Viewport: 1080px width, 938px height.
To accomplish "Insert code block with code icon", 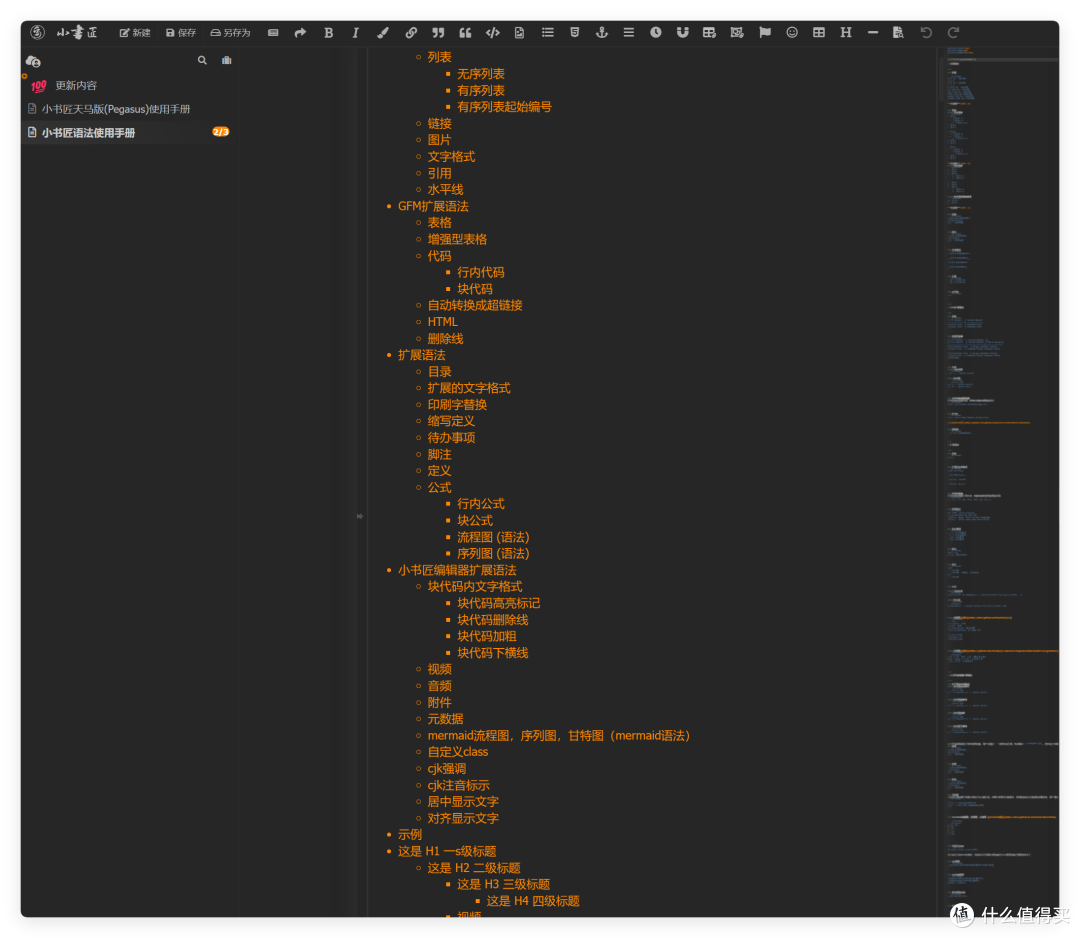I will click(x=492, y=32).
